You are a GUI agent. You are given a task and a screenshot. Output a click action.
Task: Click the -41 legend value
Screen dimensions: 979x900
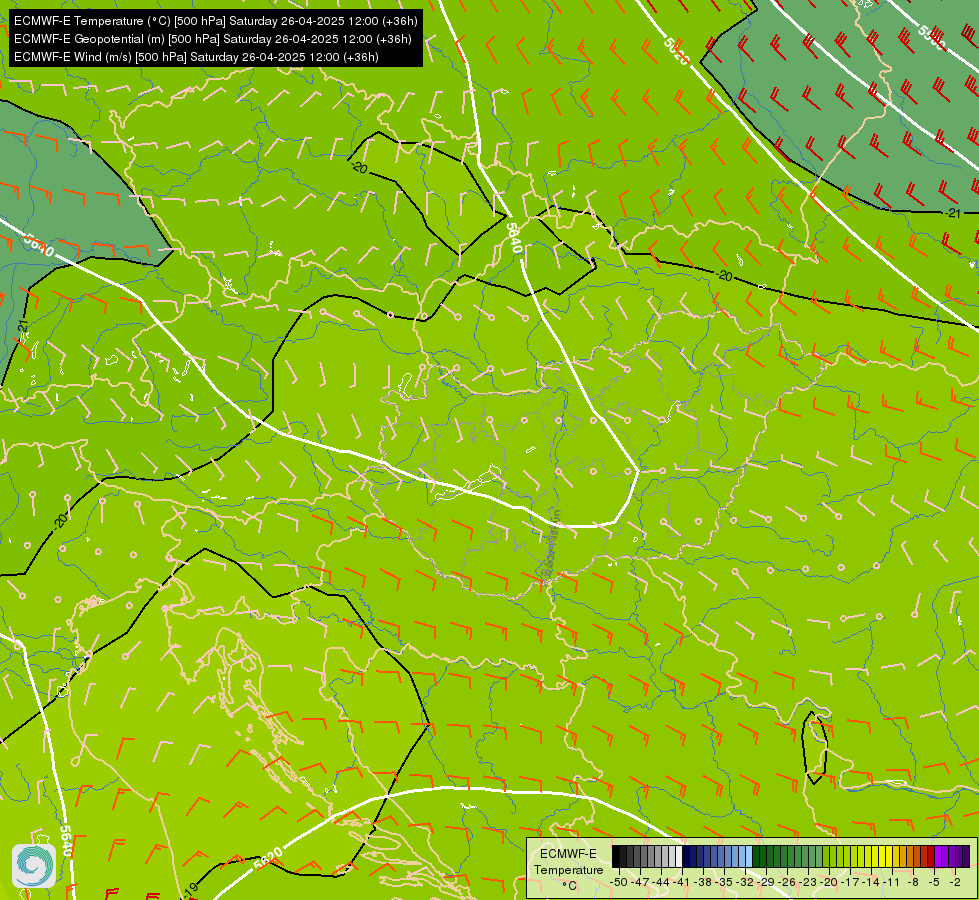[x=681, y=882]
